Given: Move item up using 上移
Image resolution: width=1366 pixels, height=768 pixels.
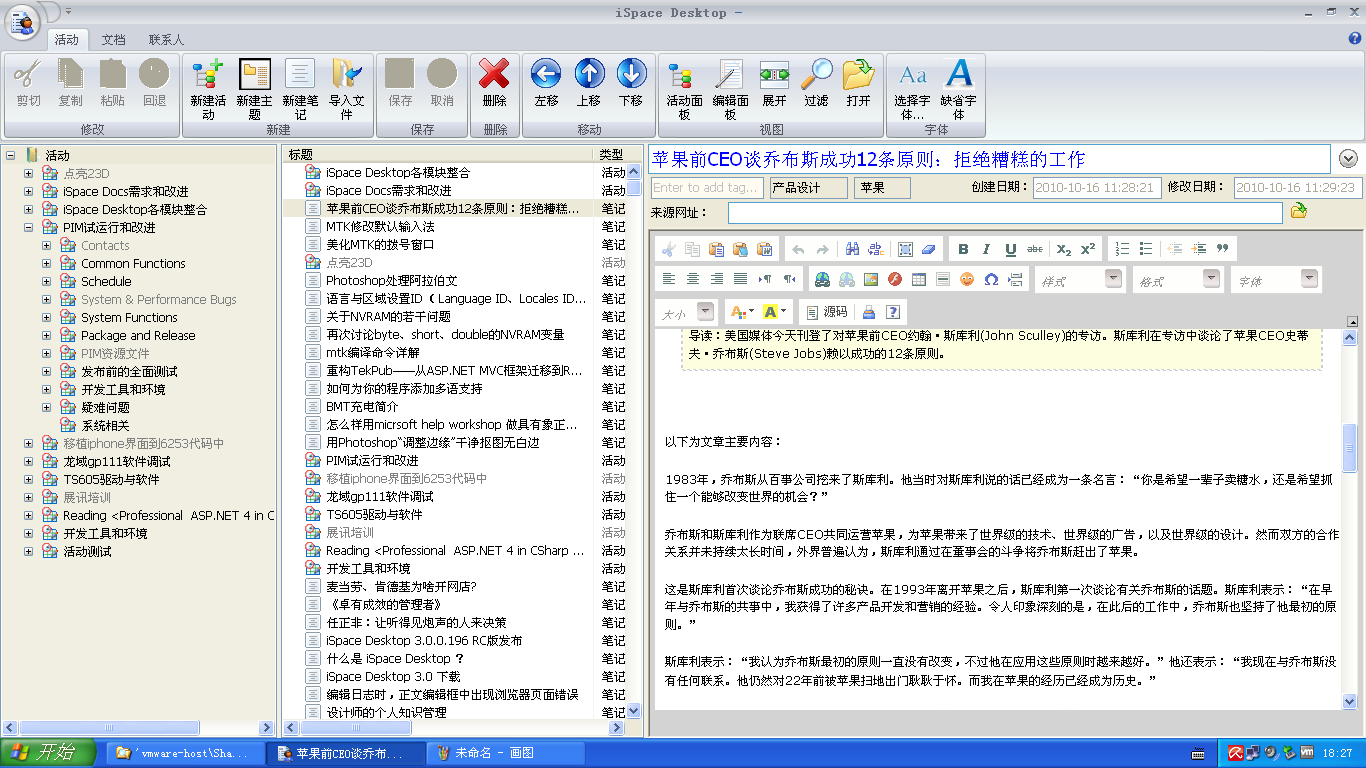Looking at the screenshot, I should [588, 83].
